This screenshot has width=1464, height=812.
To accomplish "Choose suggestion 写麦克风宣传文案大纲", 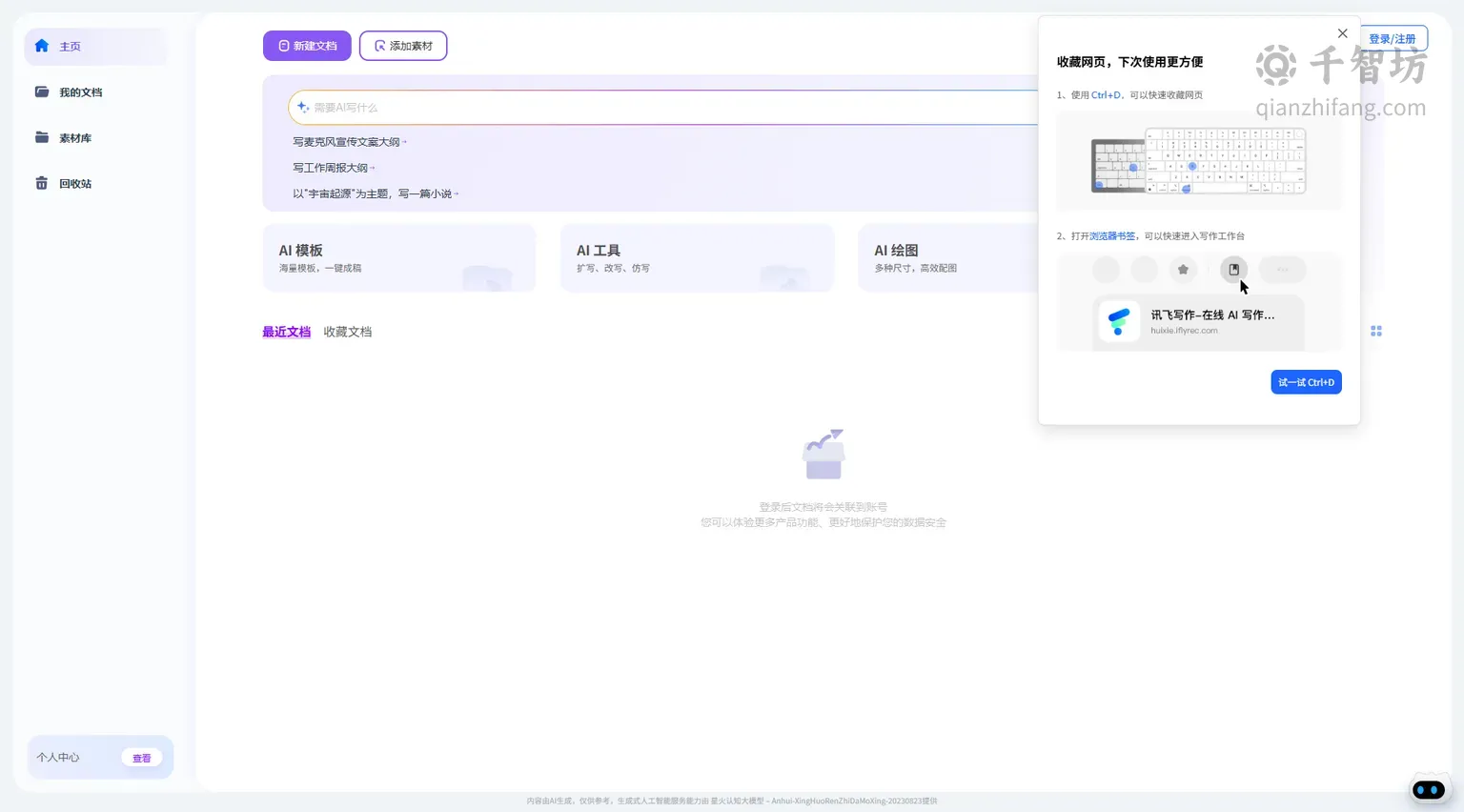I will 350,142.
